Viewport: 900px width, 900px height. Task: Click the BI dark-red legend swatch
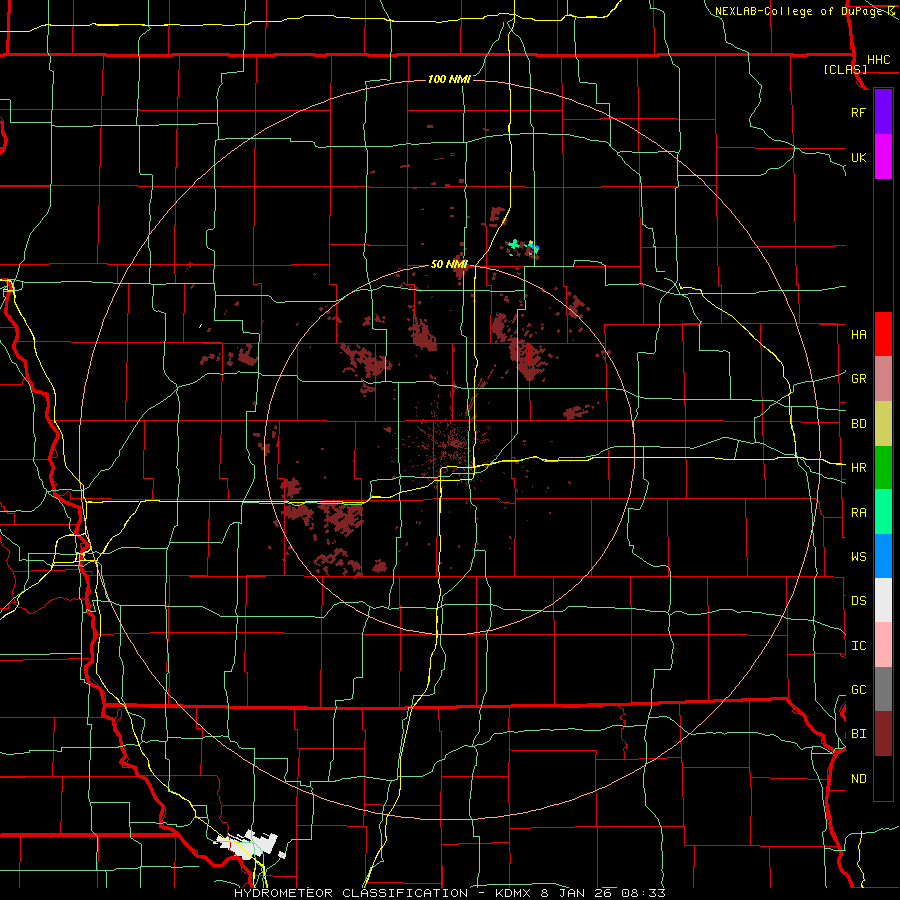(x=883, y=734)
